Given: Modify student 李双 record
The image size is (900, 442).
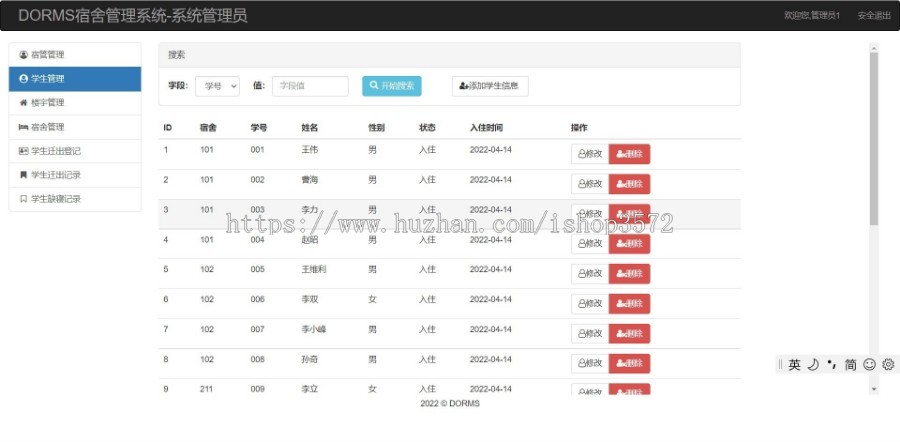Looking at the screenshot, I should click(590, 304).
